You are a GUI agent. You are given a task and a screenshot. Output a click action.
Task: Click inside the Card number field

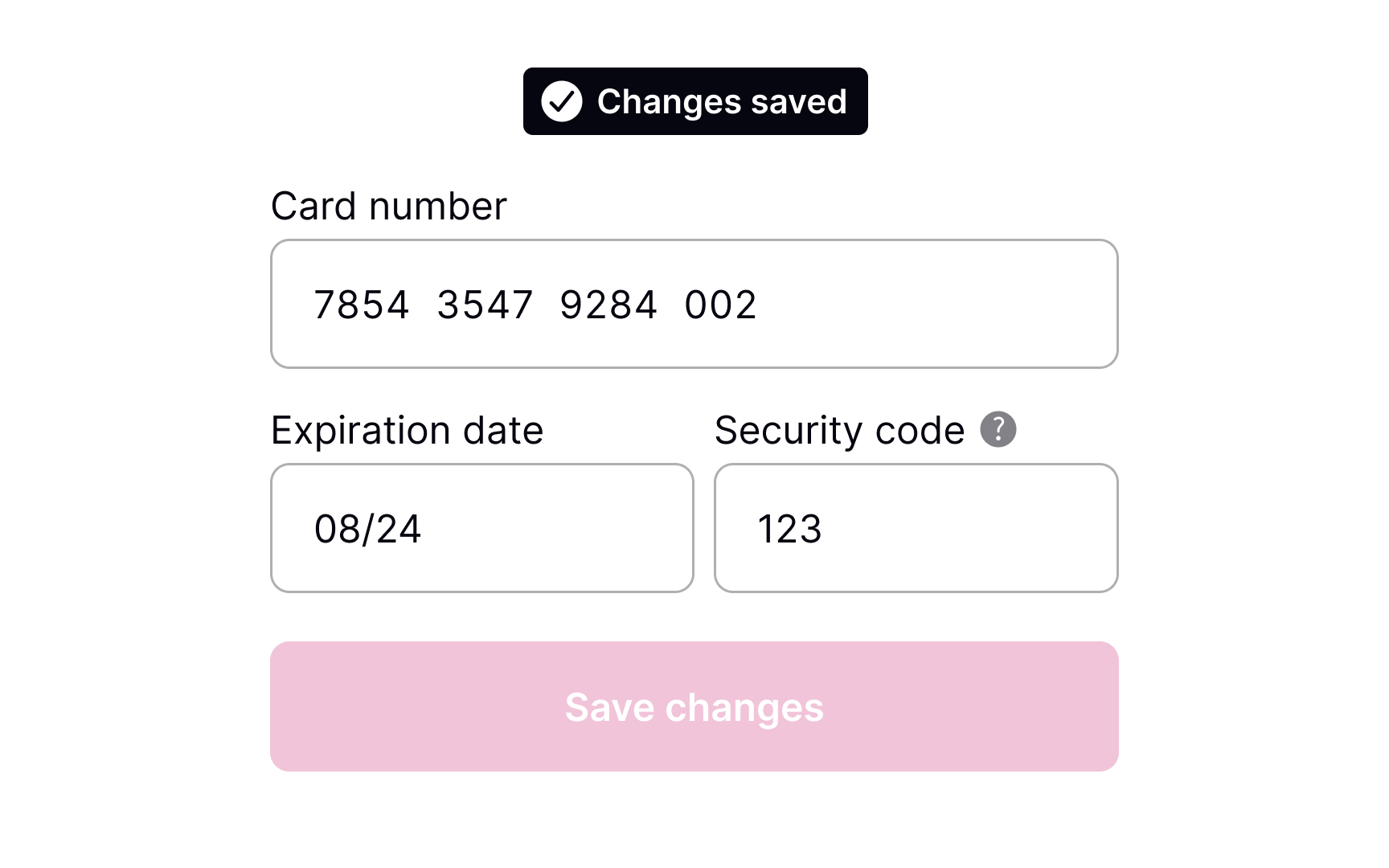point(694,304)
